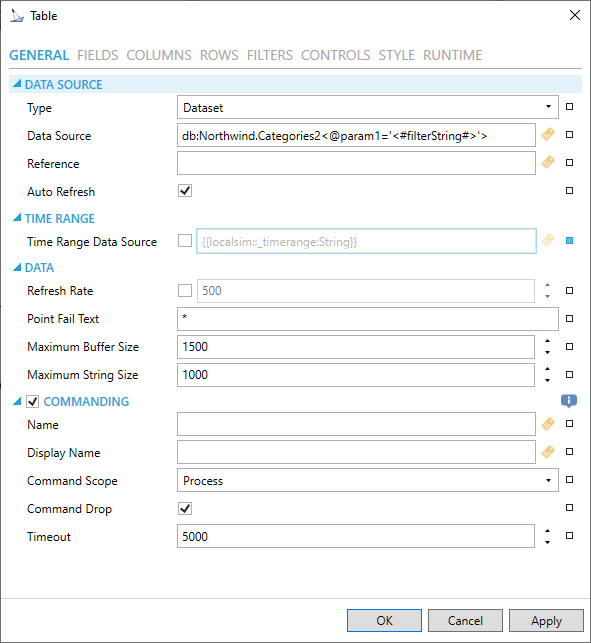Increase Maximum Buffer Size with up arrow
The image size is (591, 643).
tap(548, 341)
